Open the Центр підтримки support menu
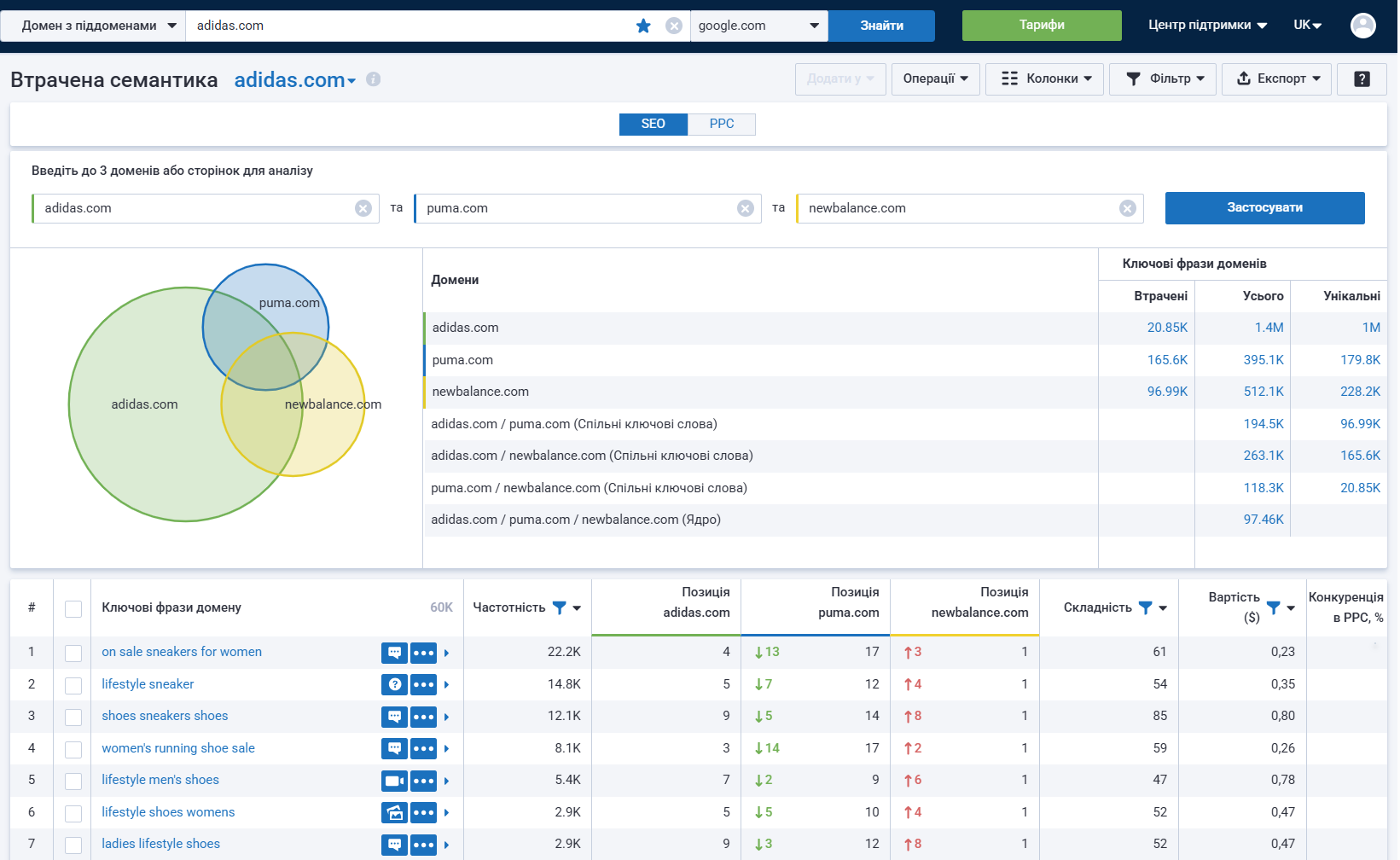1400x860 pixels. pos(1206,26)
